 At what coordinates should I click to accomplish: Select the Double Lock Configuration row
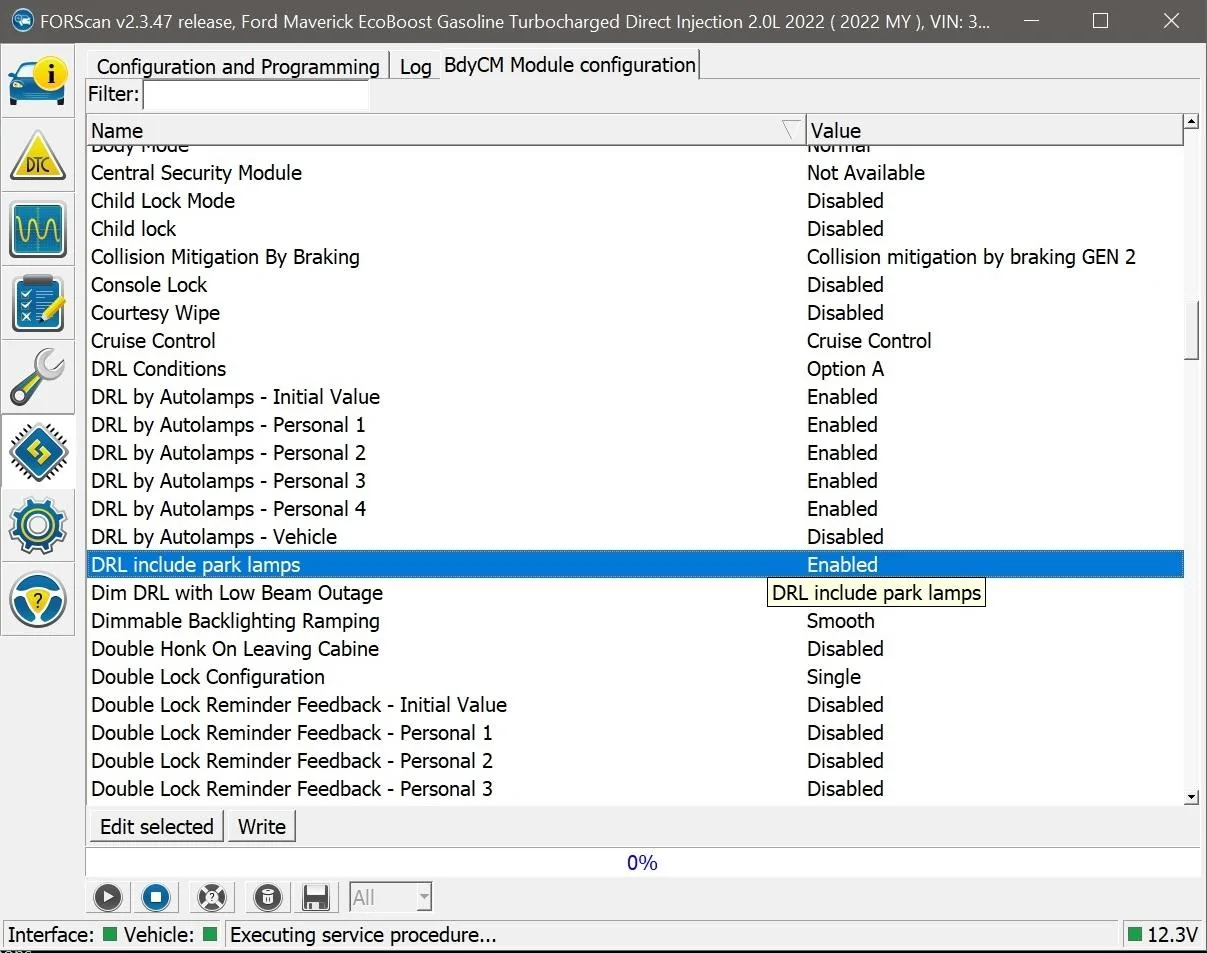click(635, 677)
